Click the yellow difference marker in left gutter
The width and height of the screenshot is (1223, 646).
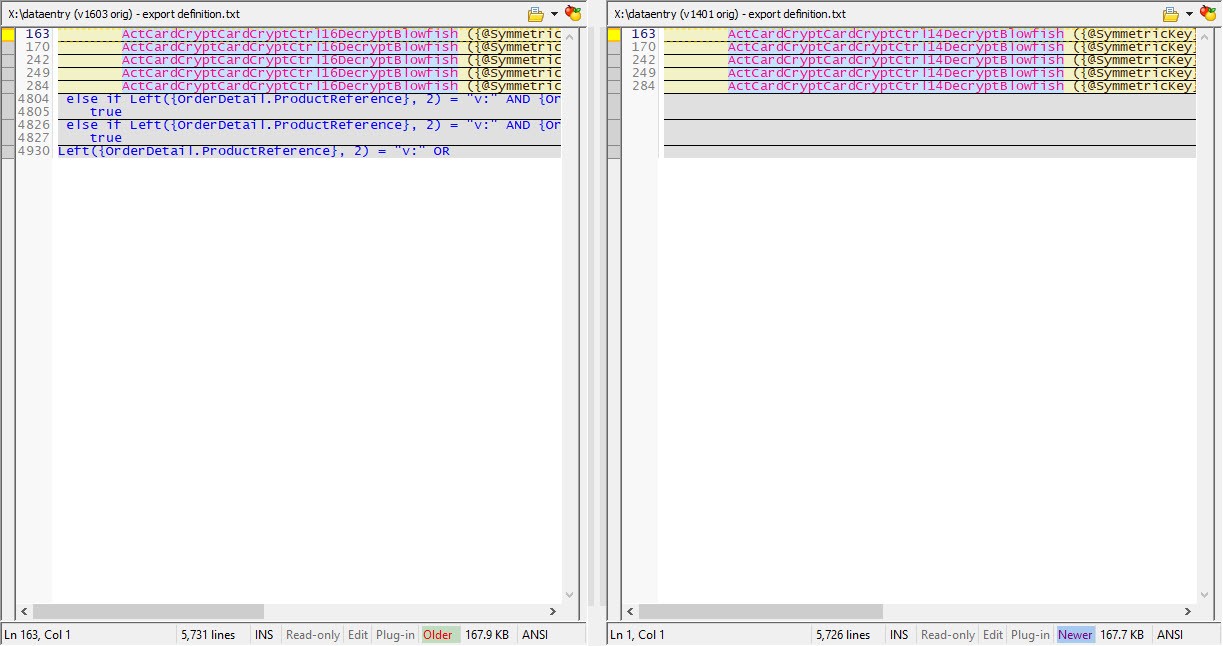coord(7,34)
